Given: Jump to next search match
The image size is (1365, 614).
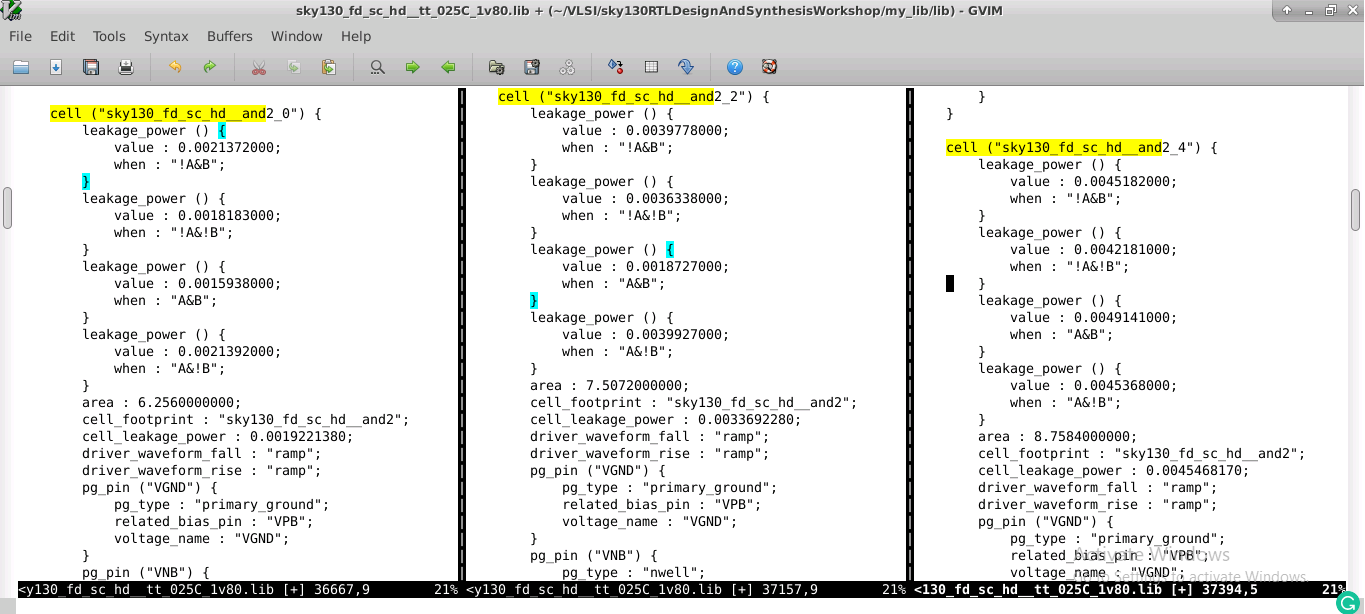Looking at the screenshot, I should pyautogui.click(x=412, y=67).
